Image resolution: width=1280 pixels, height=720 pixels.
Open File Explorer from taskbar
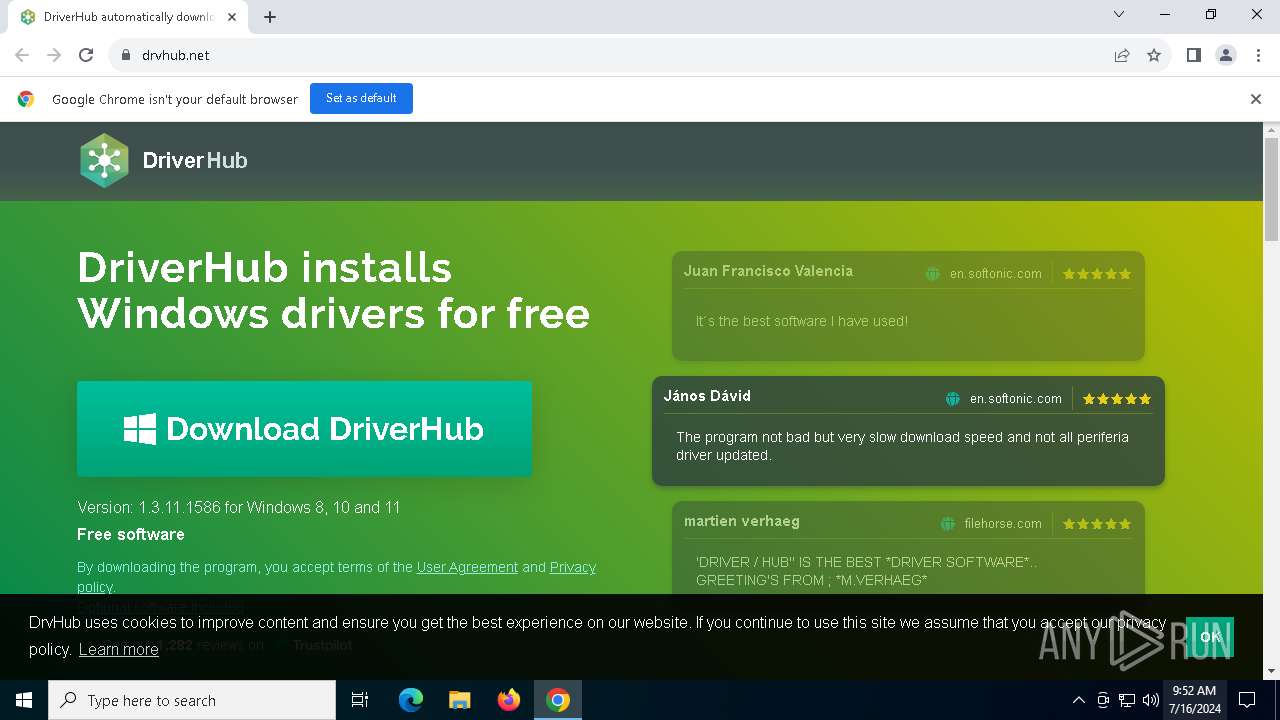point(460,700)
